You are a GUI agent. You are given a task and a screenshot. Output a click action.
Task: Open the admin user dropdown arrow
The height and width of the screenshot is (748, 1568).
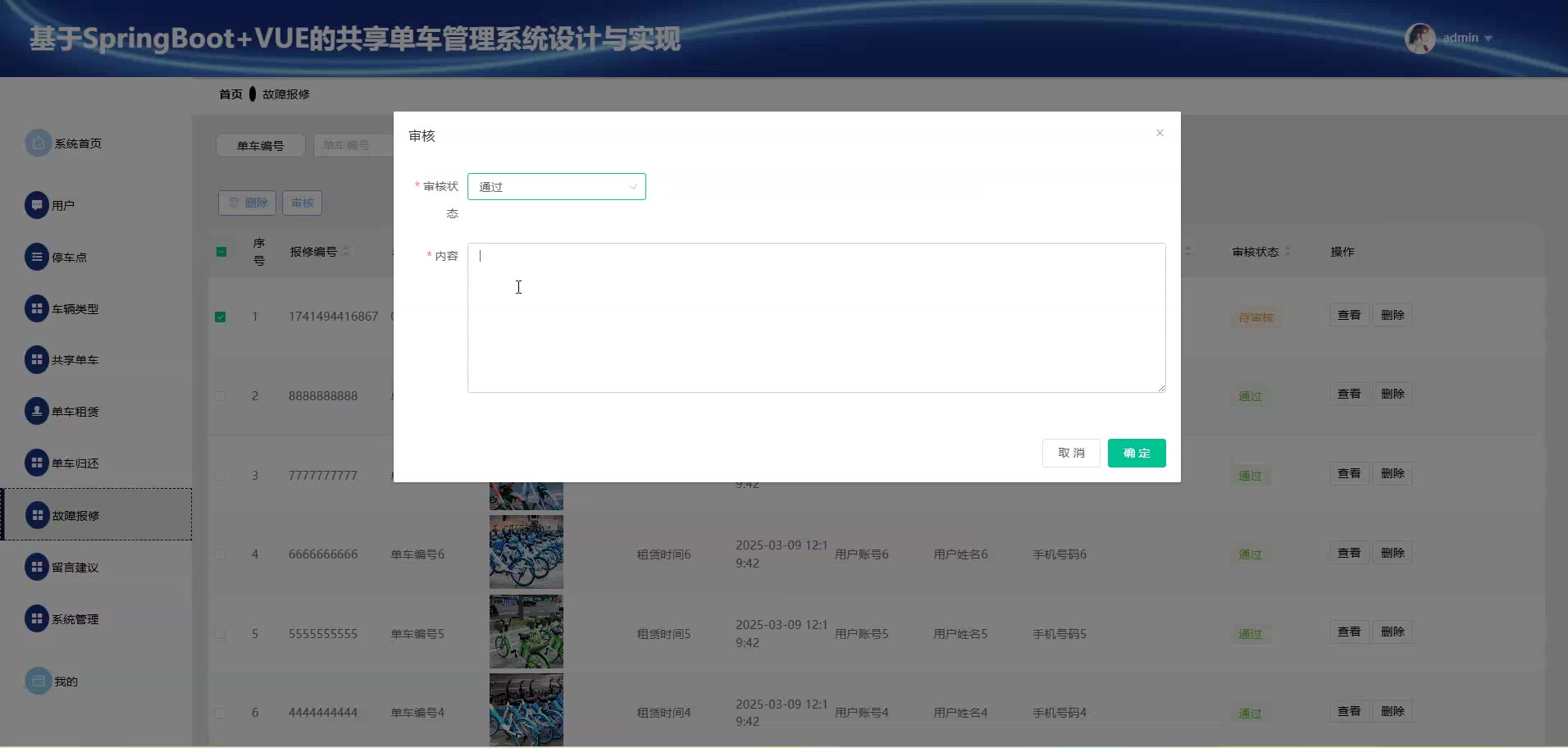pyautogui.click(x=1488, y=39)
